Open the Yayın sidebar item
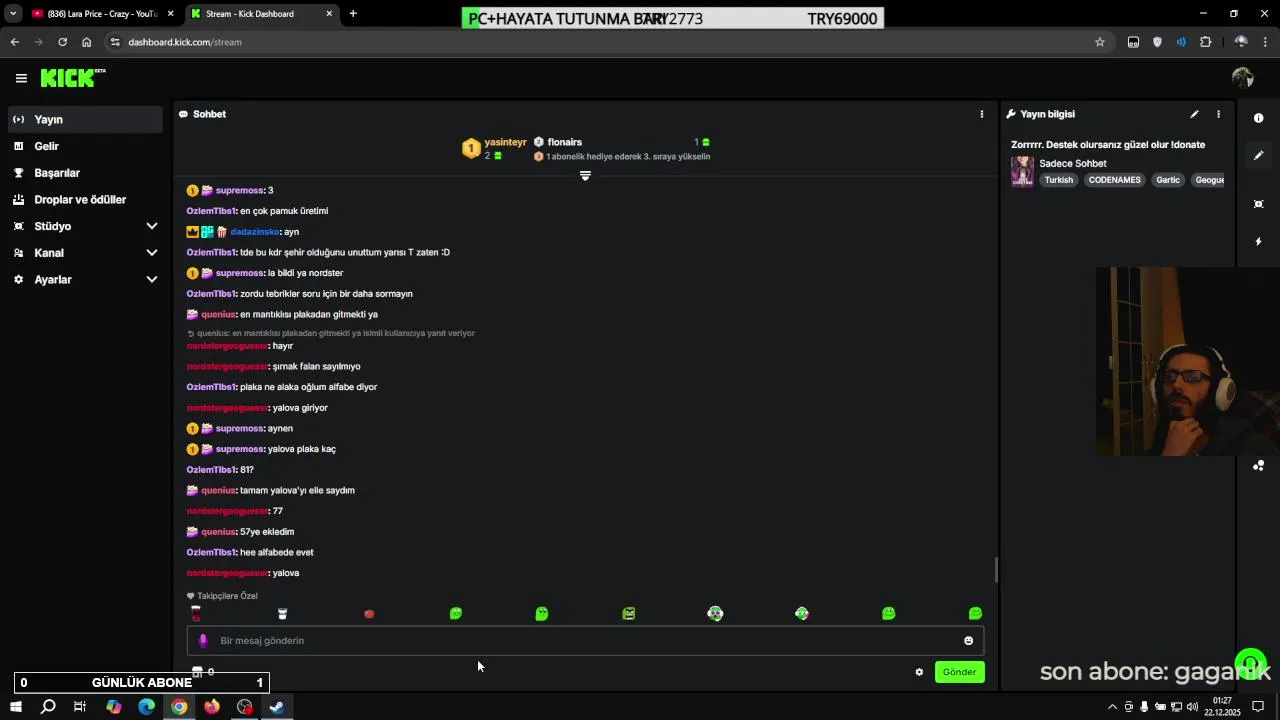1280x720 pixels. point(85,119)
